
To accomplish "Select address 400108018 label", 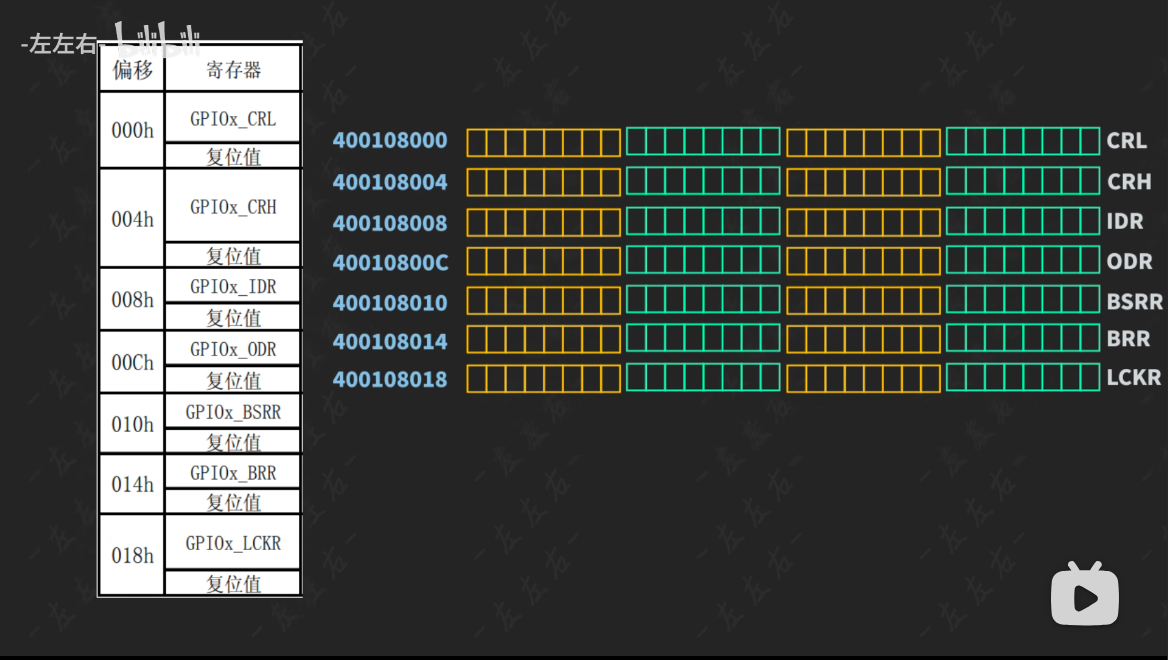I will coord(390,380).
